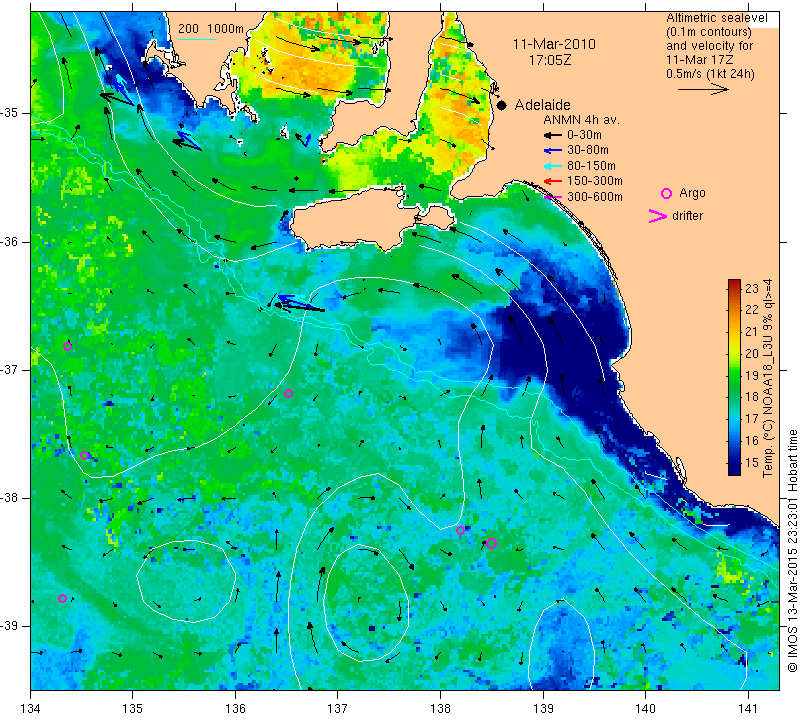
Task: Click the 300-600m legend label
Action: click(x=594, y=196)
